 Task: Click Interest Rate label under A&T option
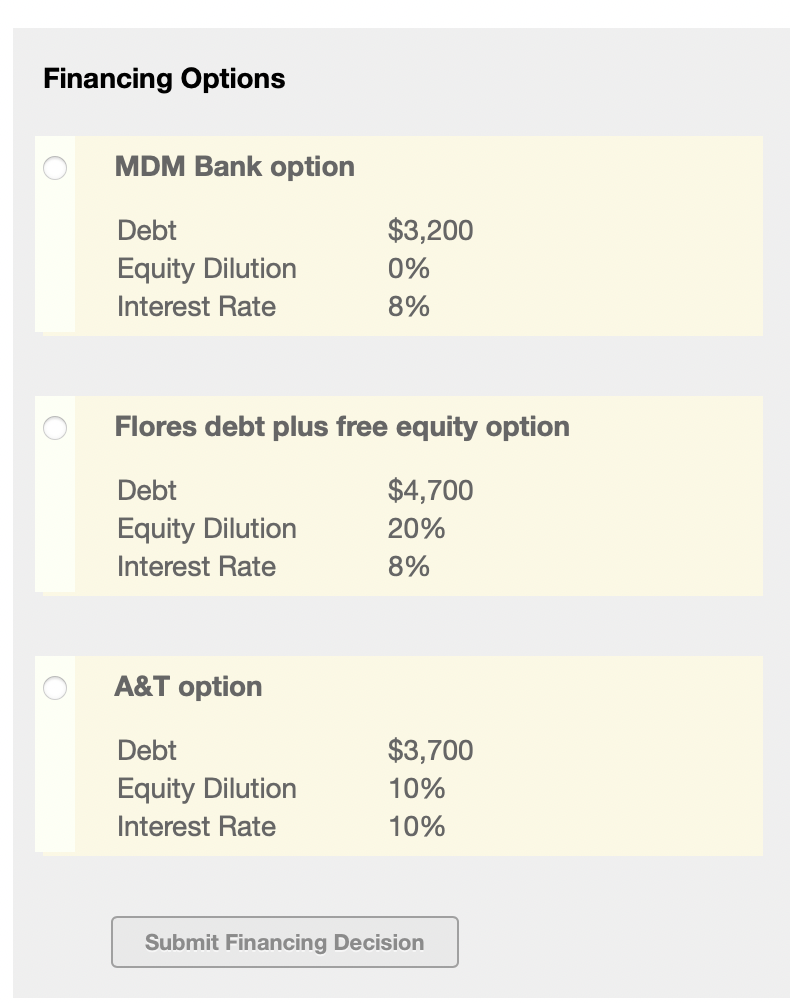point(196,827)
